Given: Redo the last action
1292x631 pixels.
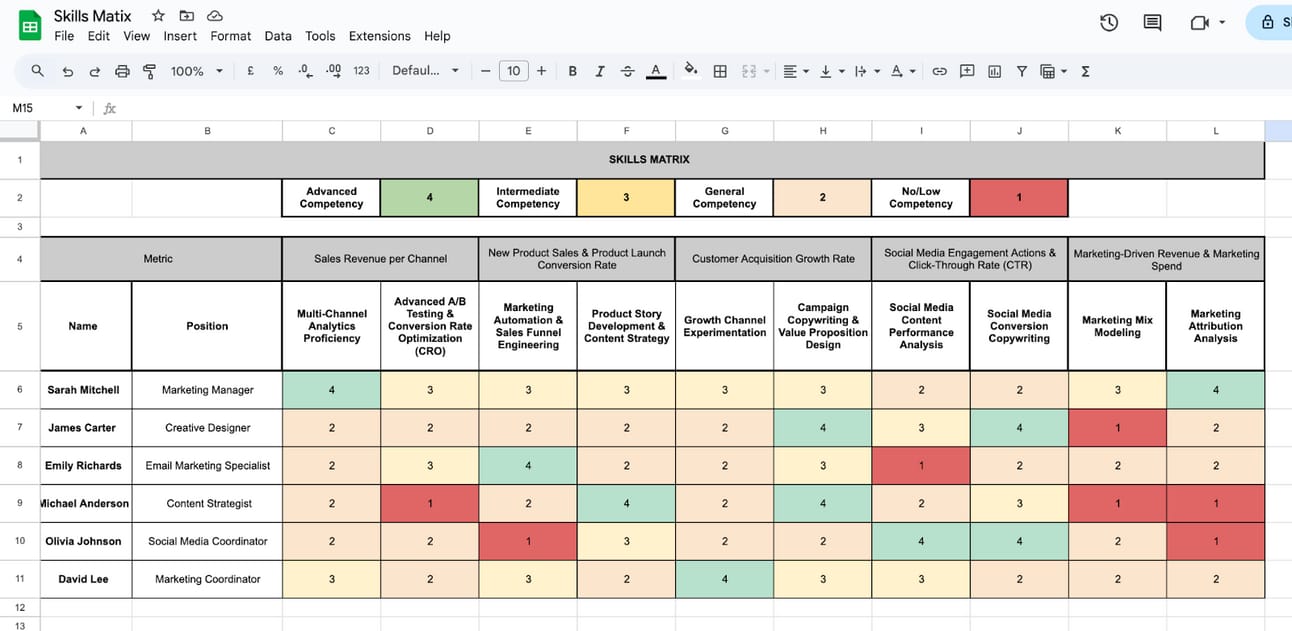Looking at the screenshot, I should click(95, 71).
